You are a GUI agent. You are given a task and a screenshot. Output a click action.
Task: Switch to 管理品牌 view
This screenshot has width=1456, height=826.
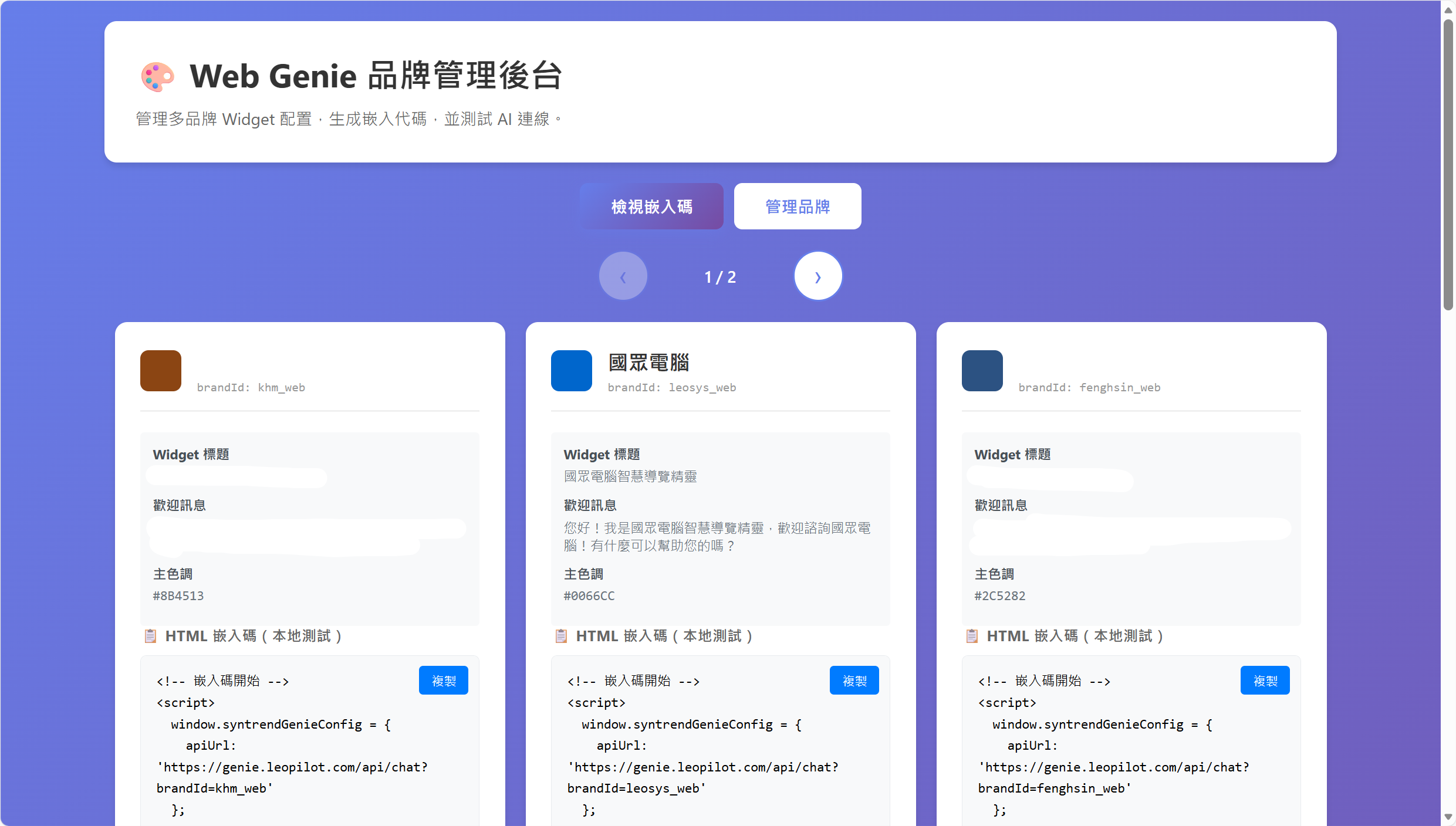click(797, 206)
